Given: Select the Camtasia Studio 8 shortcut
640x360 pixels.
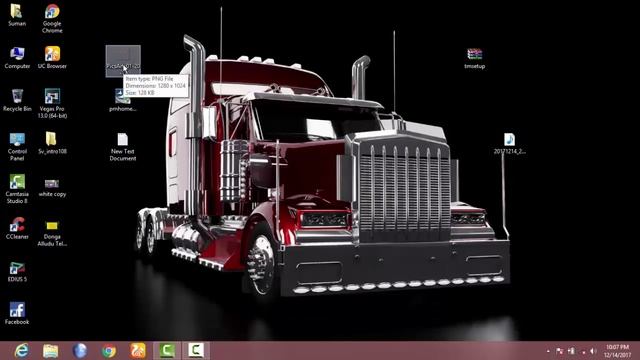Looking at the screenshot, I should point(17,189).
